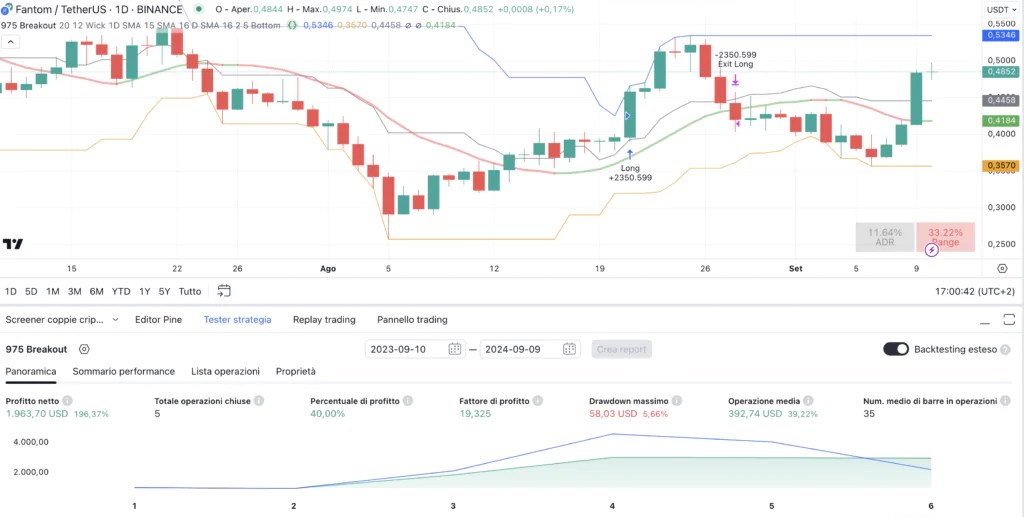Image resolution: width=1024 pixels, height=517 pixels.
Task: Open the go-to-date calendar icon
Action: coord(224,290)
